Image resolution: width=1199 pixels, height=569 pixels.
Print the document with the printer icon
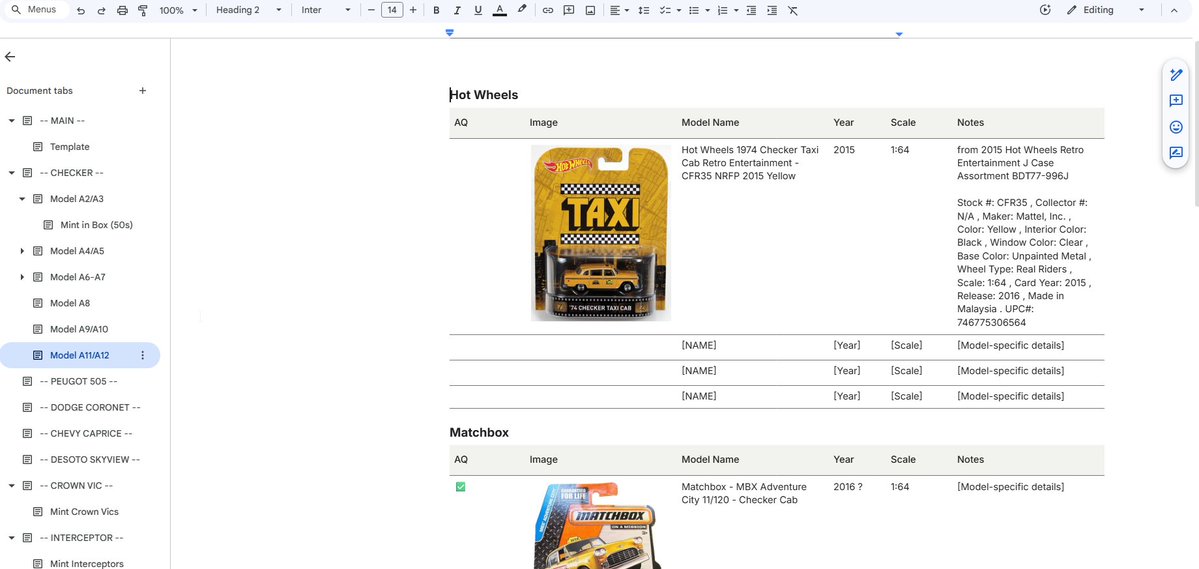click(x=122, y=11)
